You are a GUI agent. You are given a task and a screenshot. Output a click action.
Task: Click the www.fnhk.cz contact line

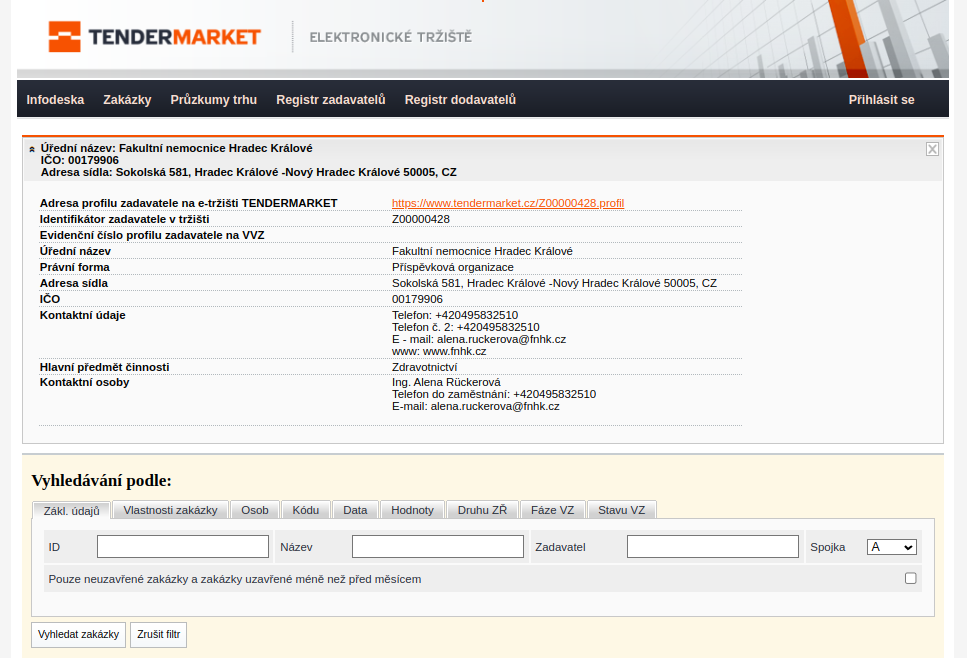point(439,351)
